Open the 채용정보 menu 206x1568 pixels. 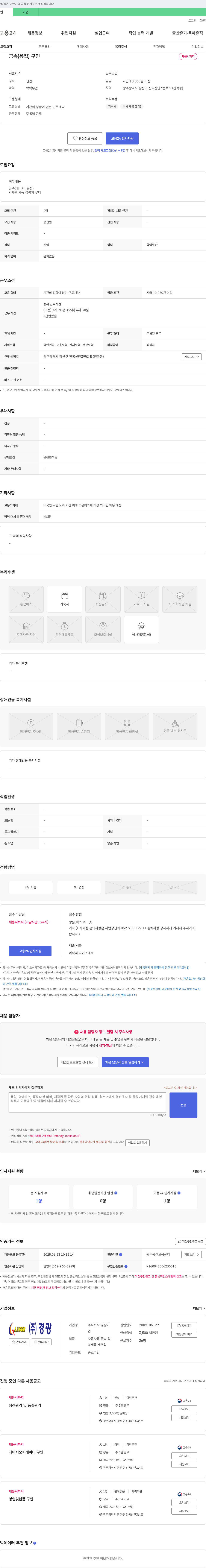35,33
